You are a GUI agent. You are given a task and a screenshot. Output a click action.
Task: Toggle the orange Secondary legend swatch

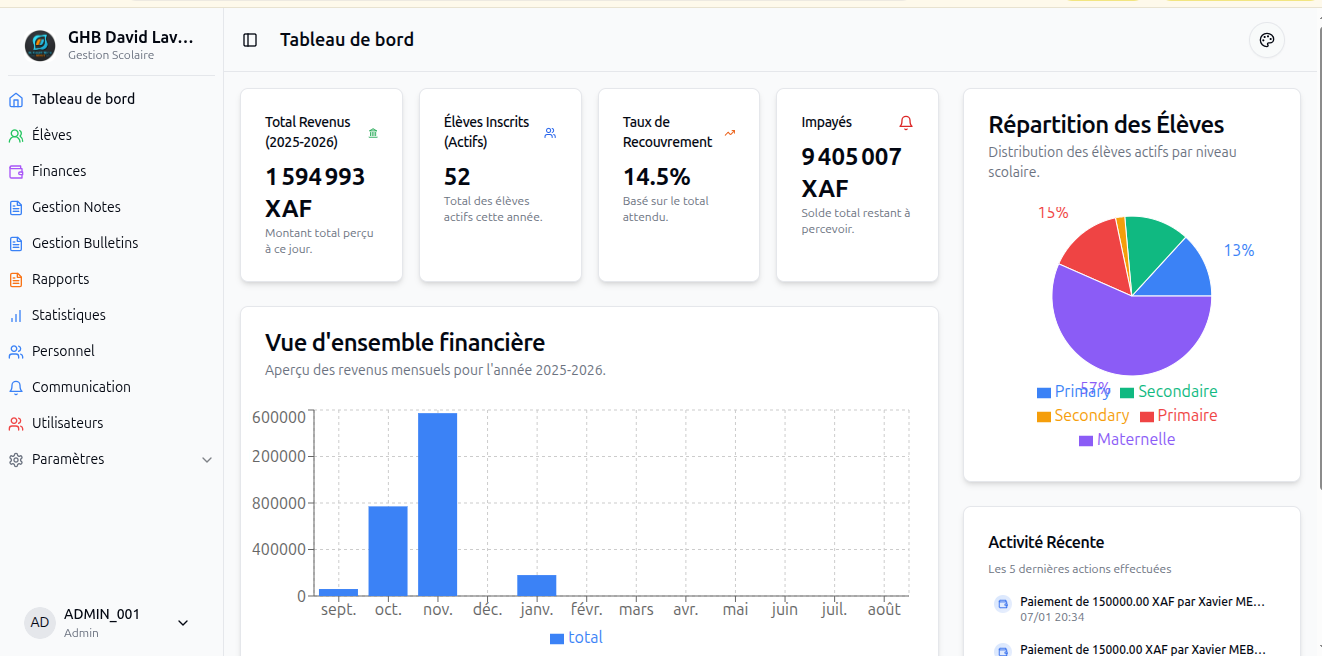[1044, 417]
